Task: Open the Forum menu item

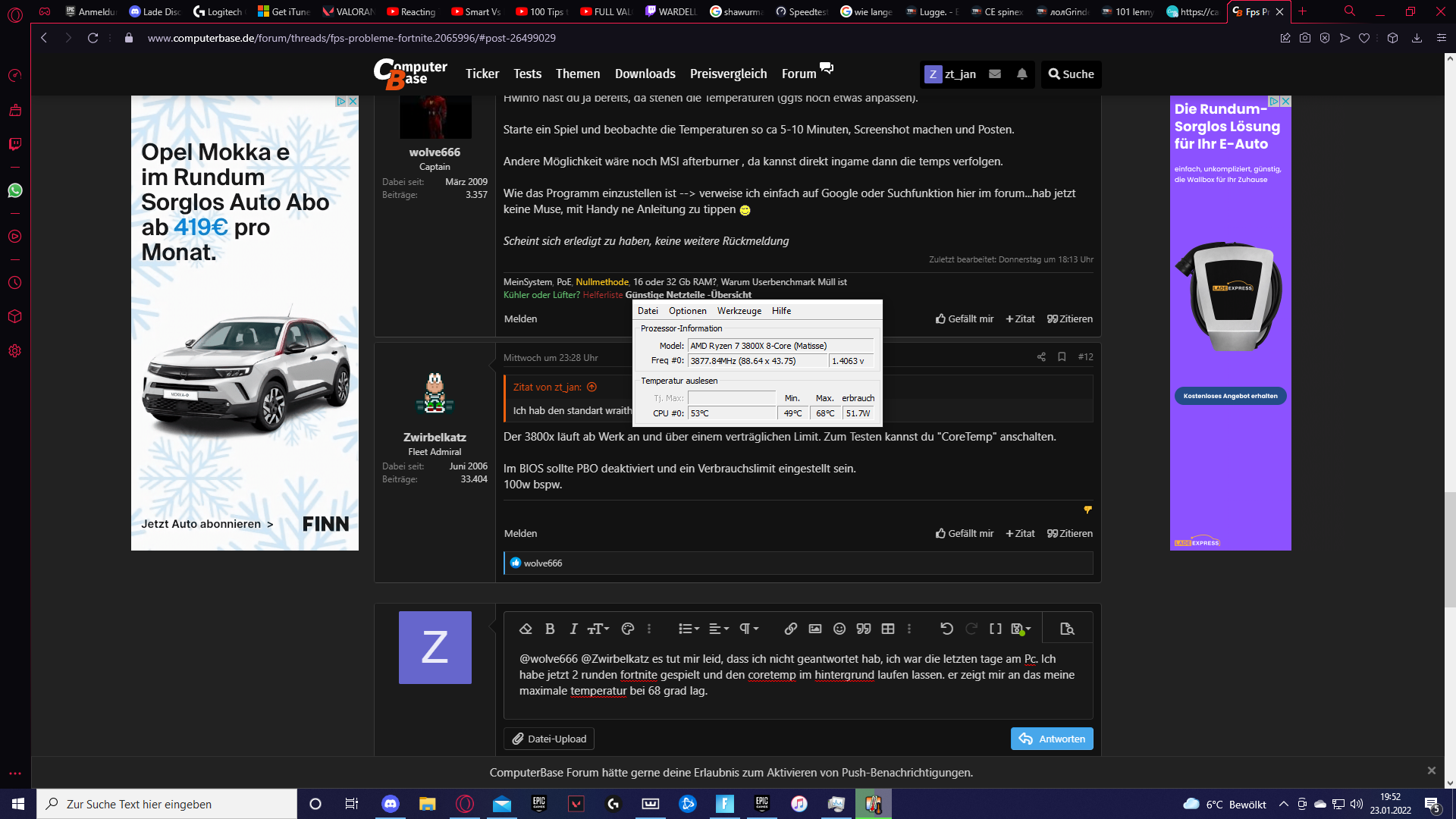Action: click(x=799, y=74)
